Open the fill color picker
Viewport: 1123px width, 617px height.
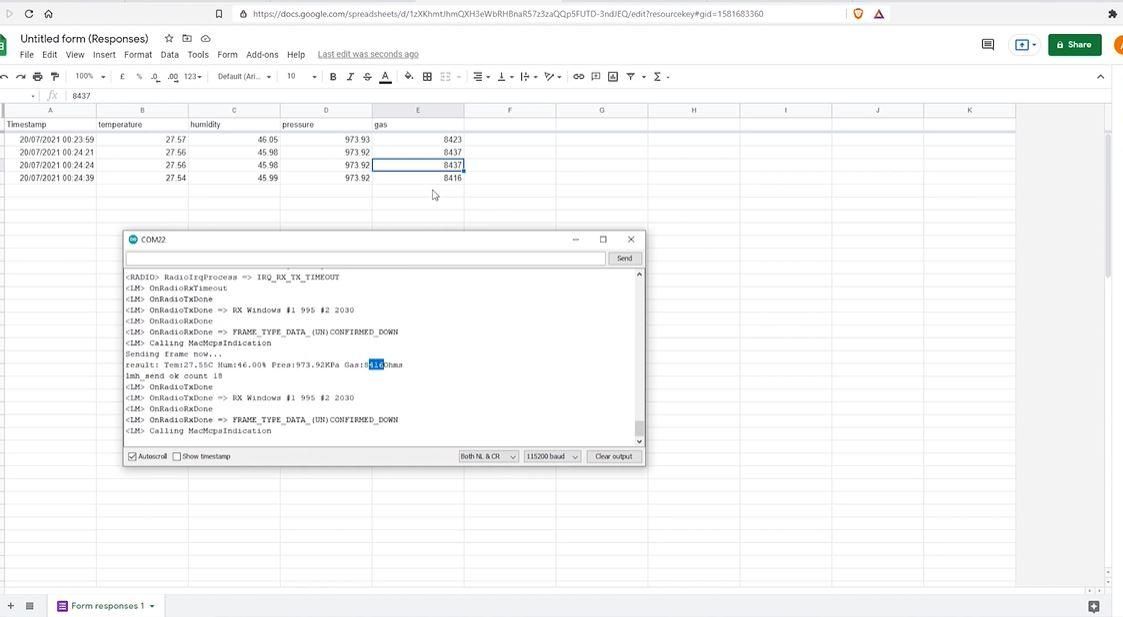[x=408, y=77]
